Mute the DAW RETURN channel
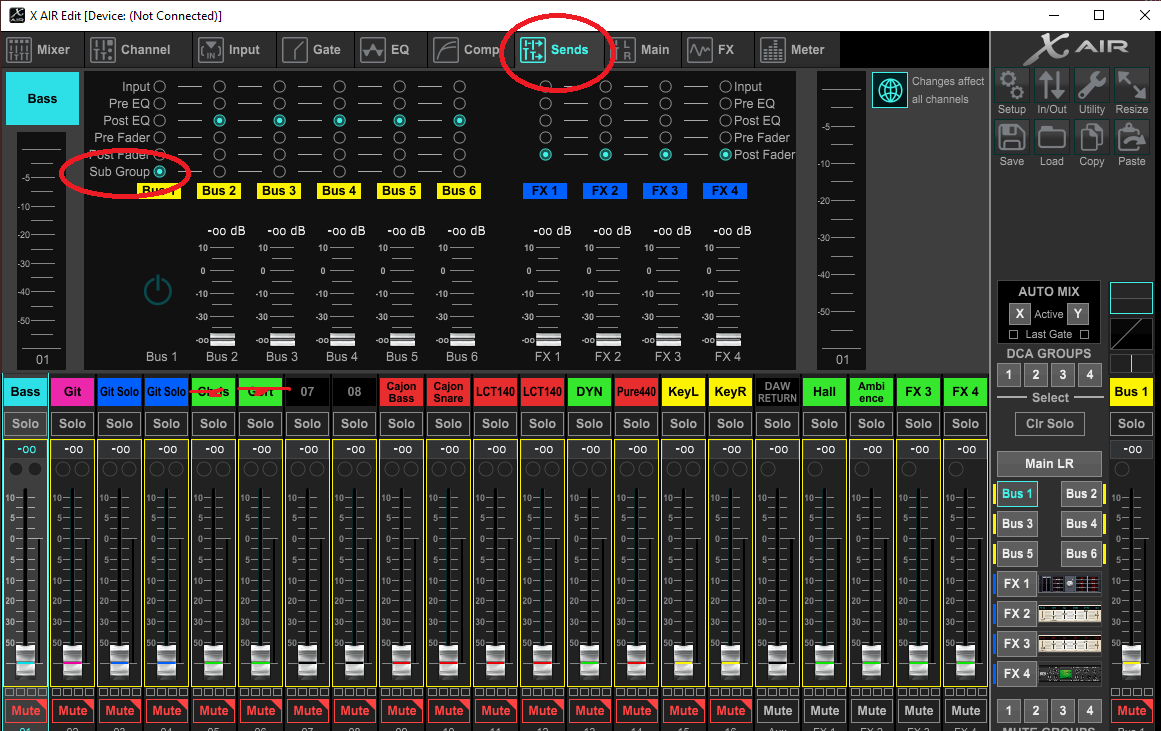The width and height of the screenshot is (1161, 731). (x=777, y=711)
